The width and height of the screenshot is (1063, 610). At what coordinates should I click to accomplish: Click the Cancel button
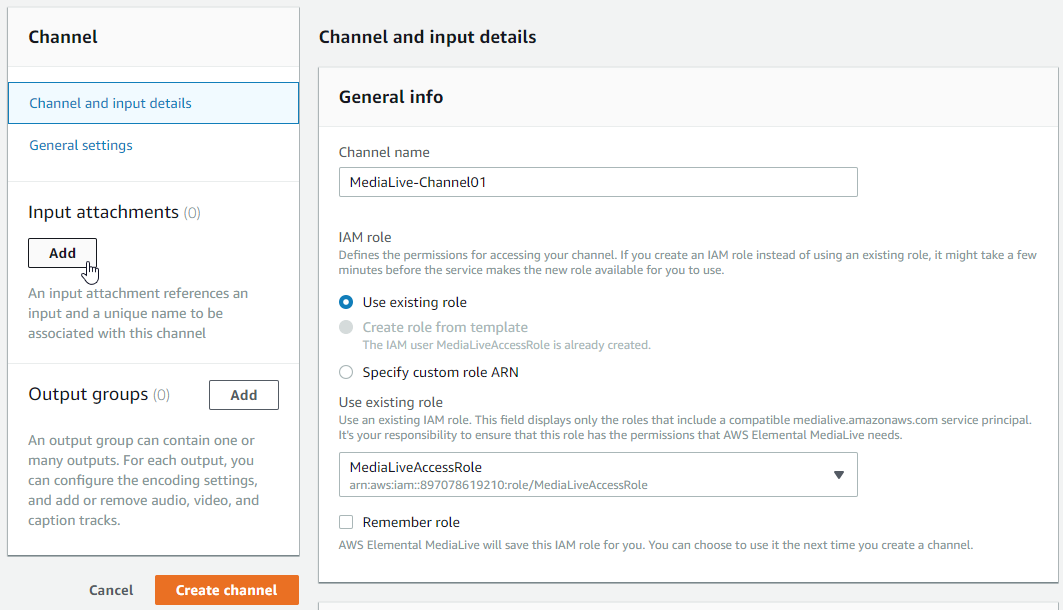click(x=111, y=590)
